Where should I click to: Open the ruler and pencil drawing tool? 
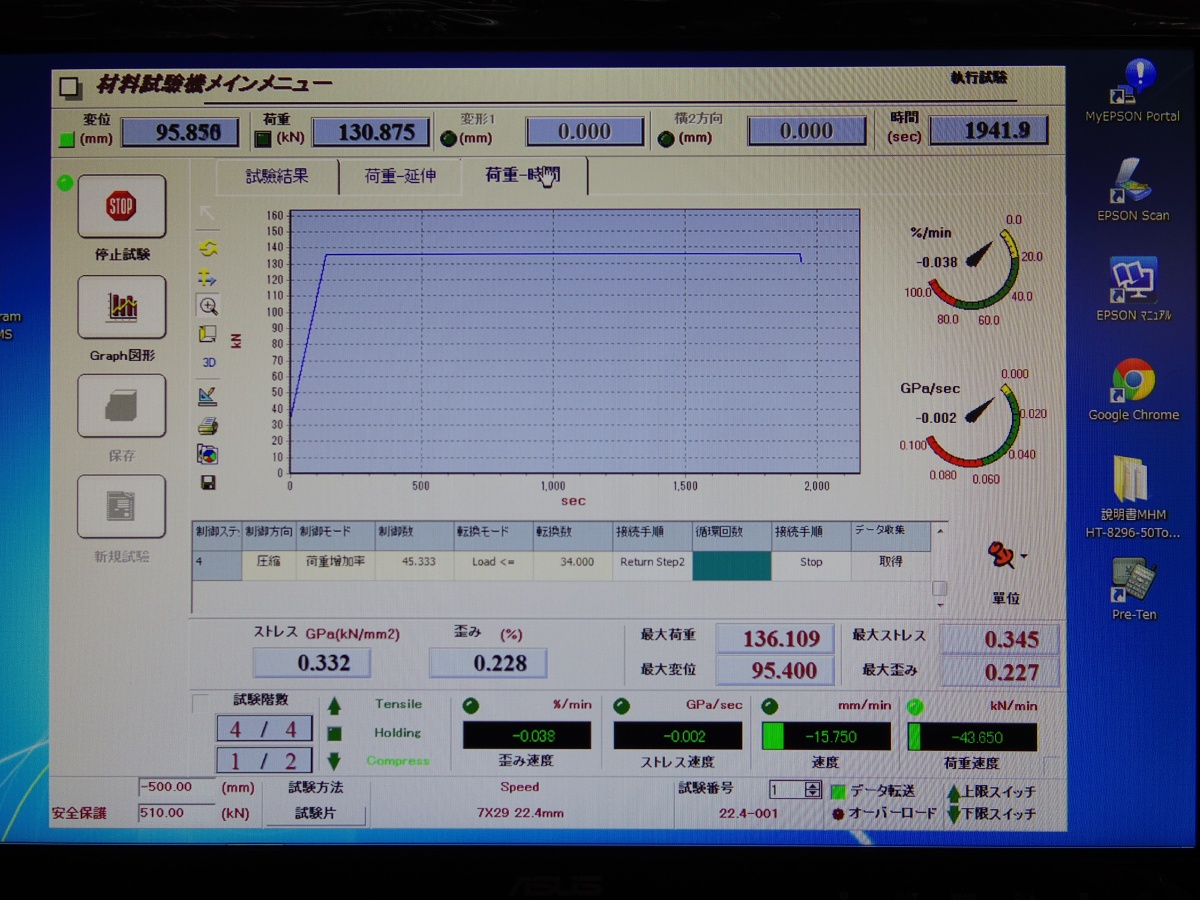(x=208, y=396)
